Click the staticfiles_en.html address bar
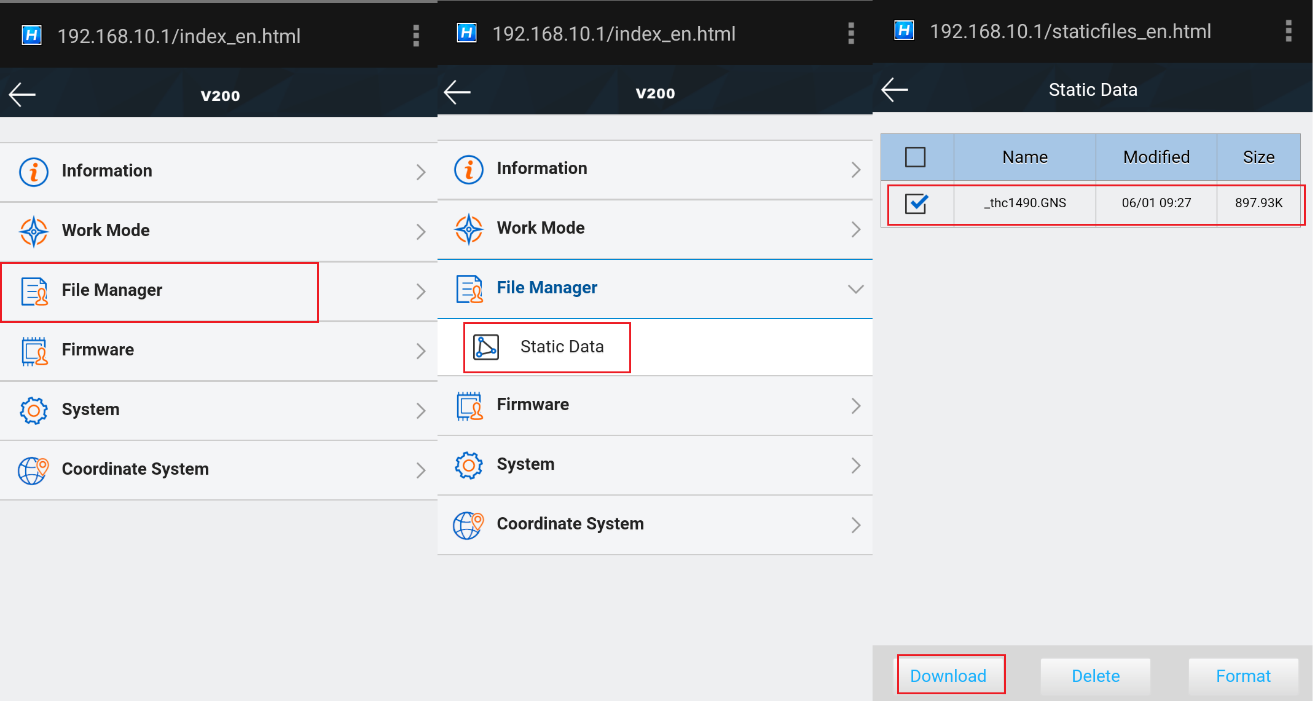The height and width of the screenshot is (701, 1315). pyautogui.click(x=1070, y=32)
